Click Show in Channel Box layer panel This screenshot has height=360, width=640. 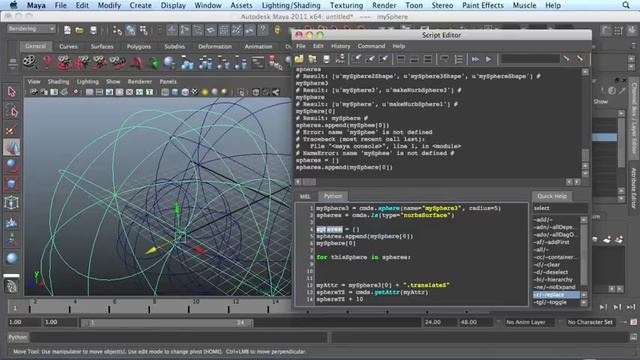click(x=600, y=102)
